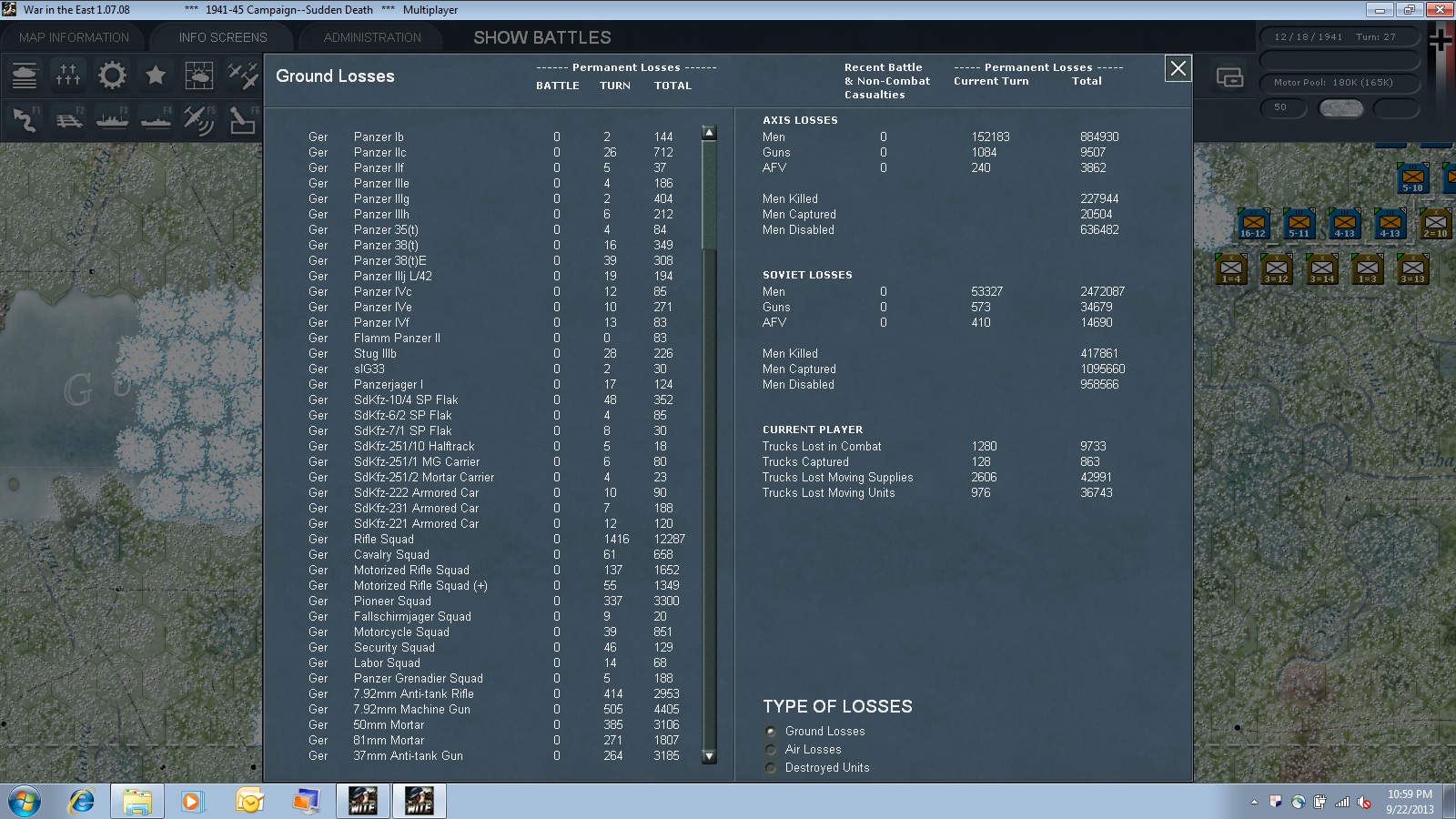Select the Ground Losses radio option
Viewport: 1456px width, 819px height.
[772, 732]
